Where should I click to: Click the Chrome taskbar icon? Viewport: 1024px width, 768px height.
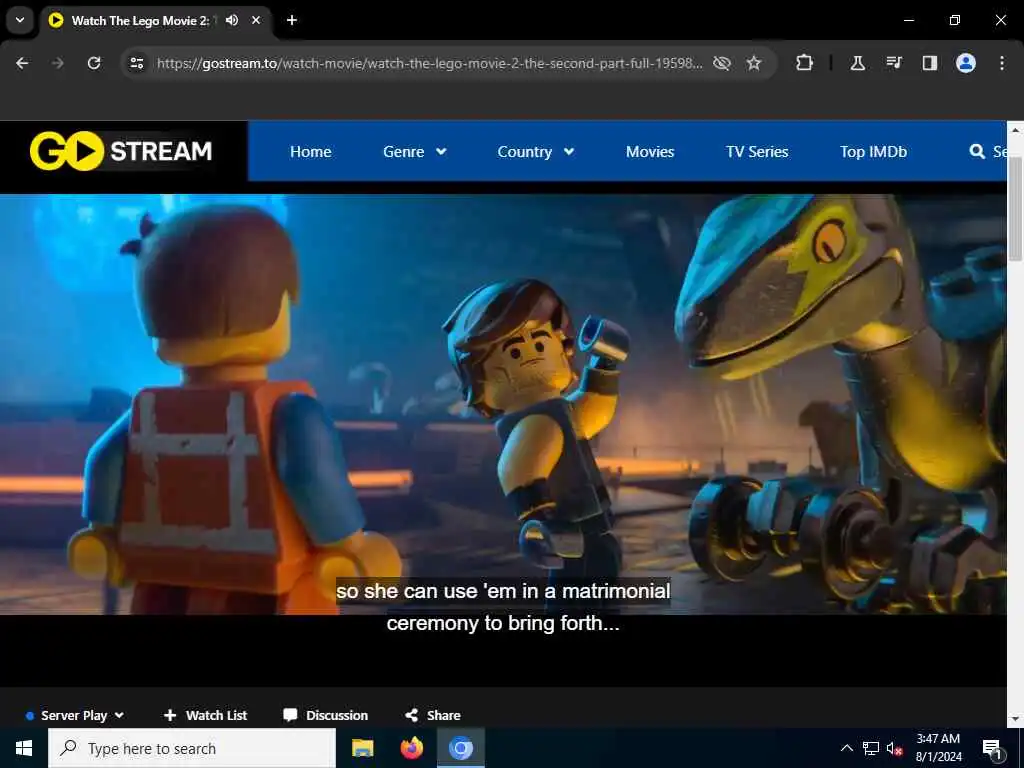[460, 748]
